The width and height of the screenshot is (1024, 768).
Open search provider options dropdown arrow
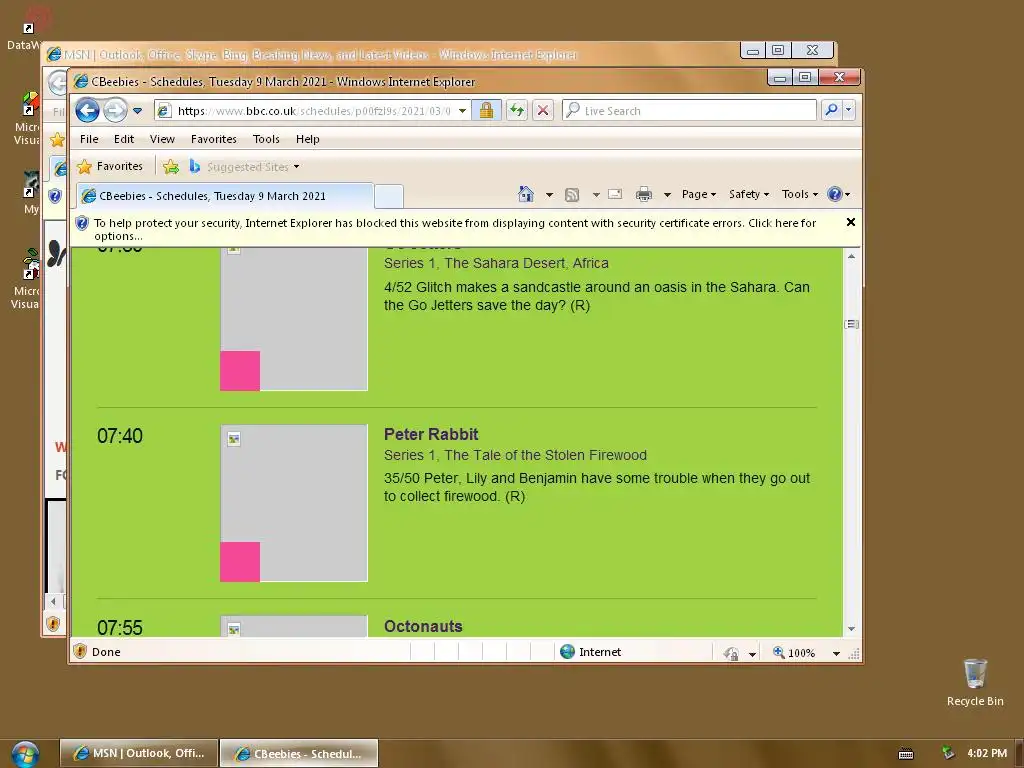[x=848, y=110]
